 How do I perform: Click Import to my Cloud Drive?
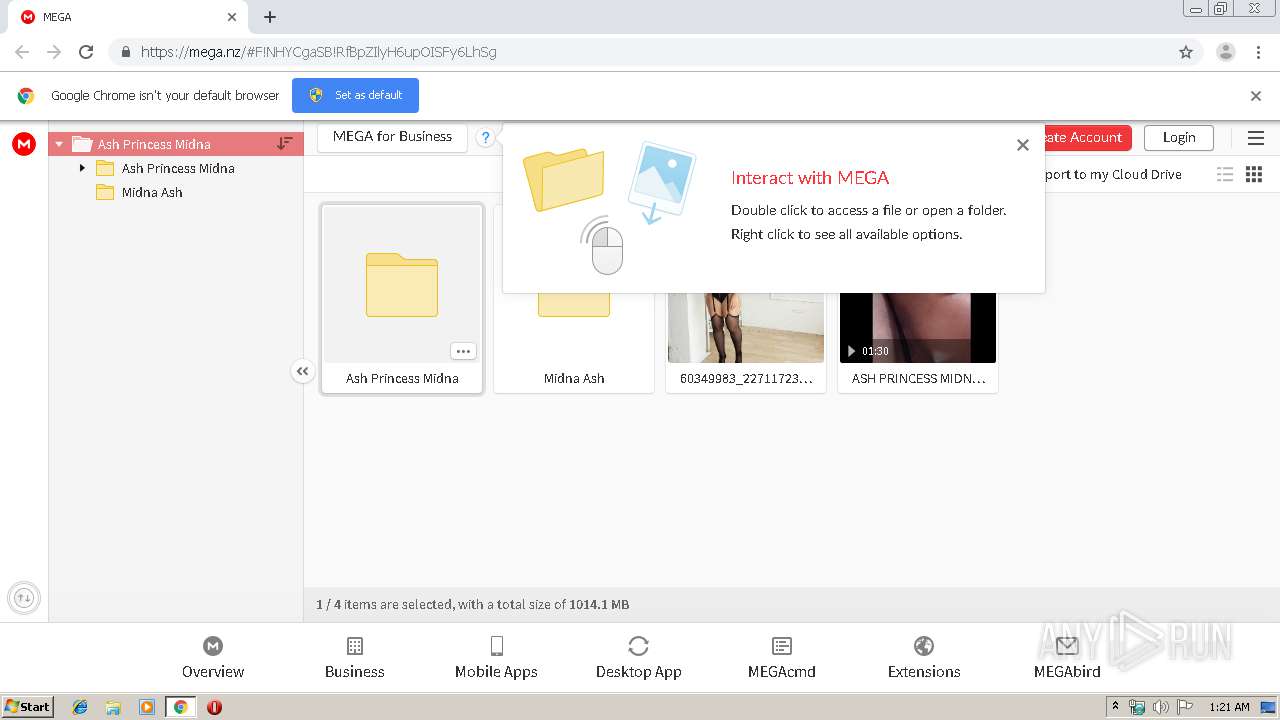pos(1113,174)
